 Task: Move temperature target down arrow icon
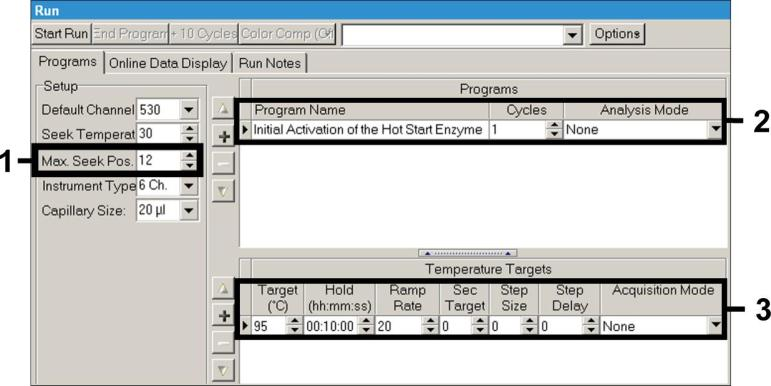[x=224, y=370]
